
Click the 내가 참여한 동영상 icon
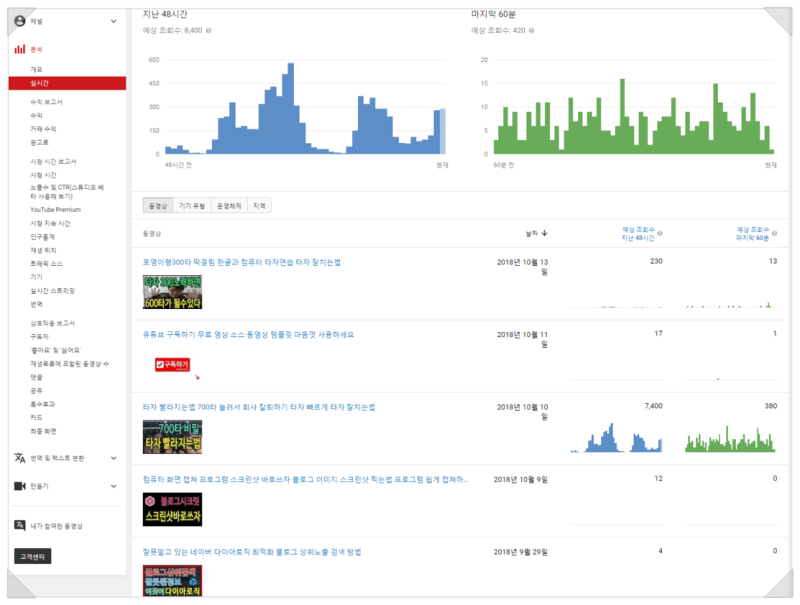point(19,525)
